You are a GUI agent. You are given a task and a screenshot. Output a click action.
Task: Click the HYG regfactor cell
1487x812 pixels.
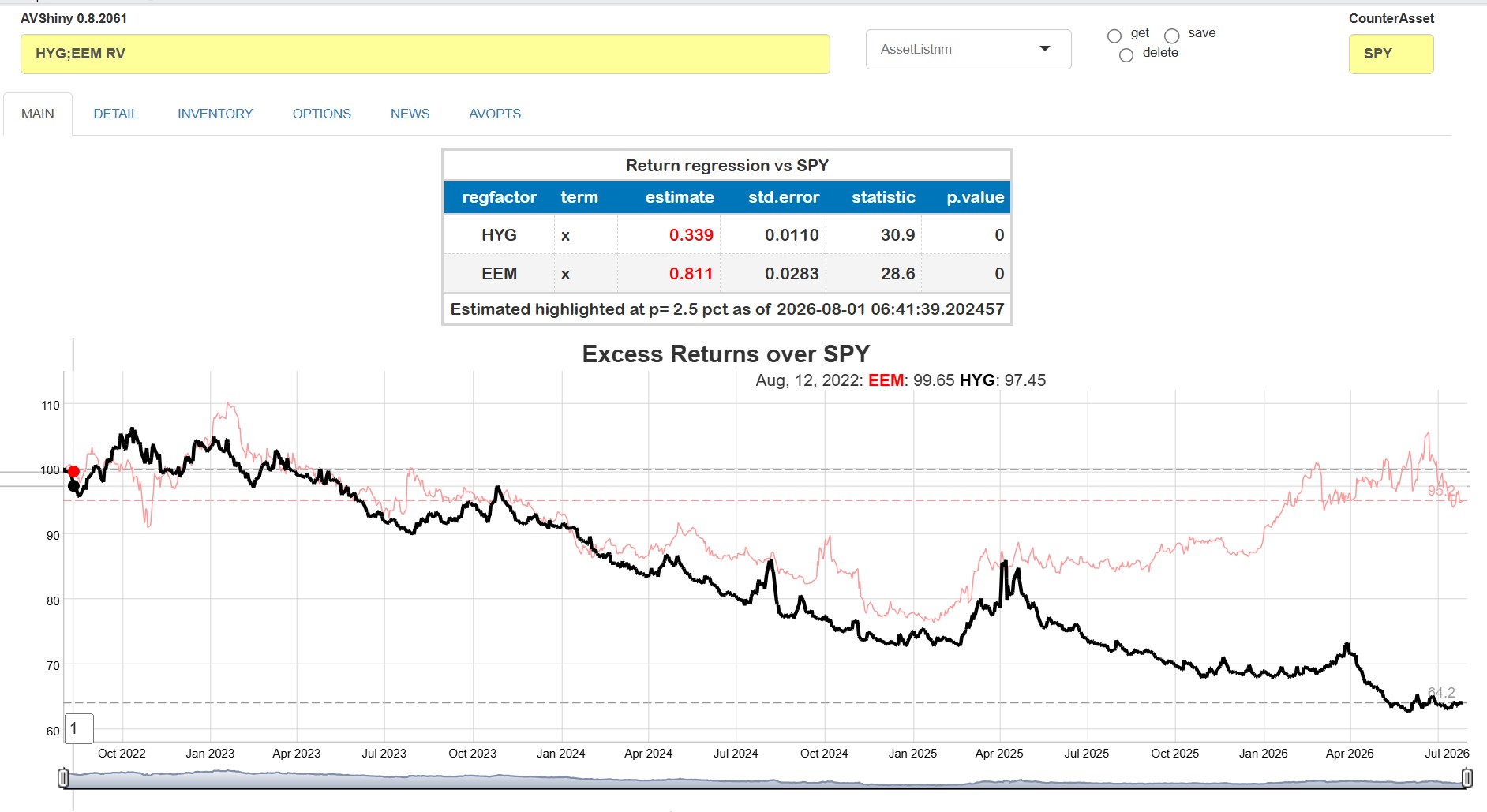tap(500, 235)
